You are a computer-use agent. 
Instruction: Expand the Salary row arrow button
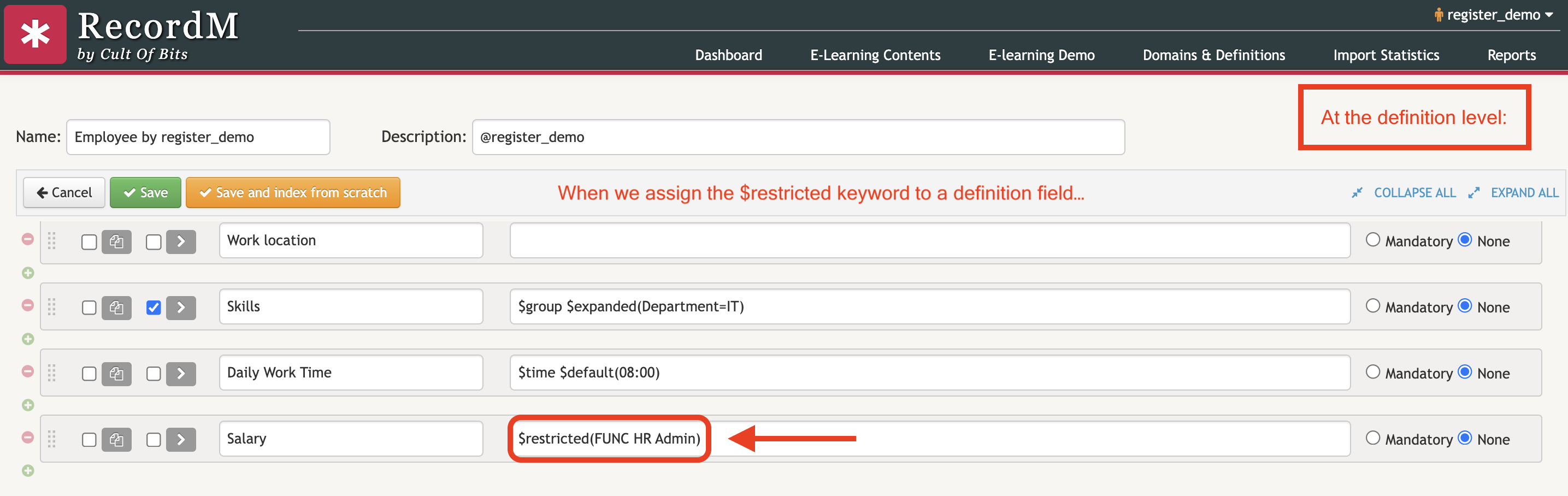(x=181, y=439)
